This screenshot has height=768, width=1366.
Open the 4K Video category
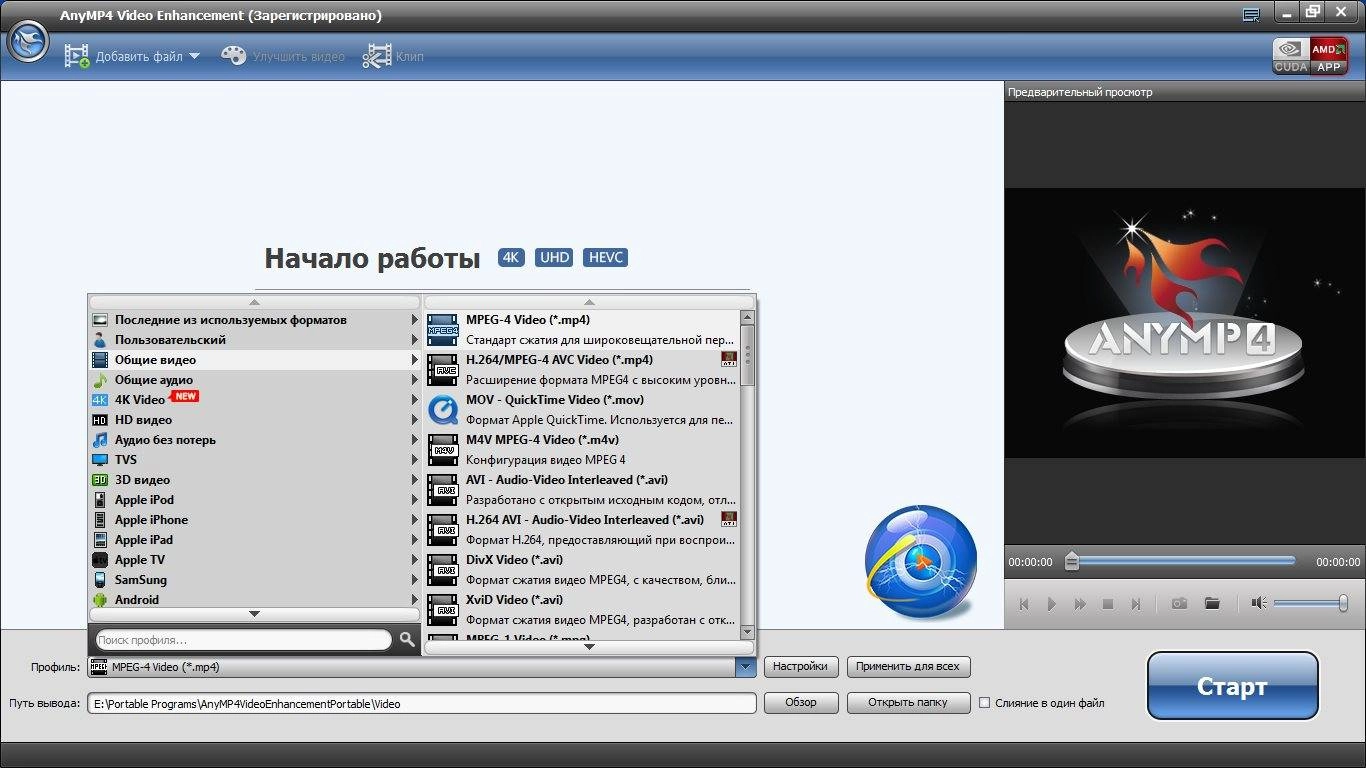[x=254, y=400]
